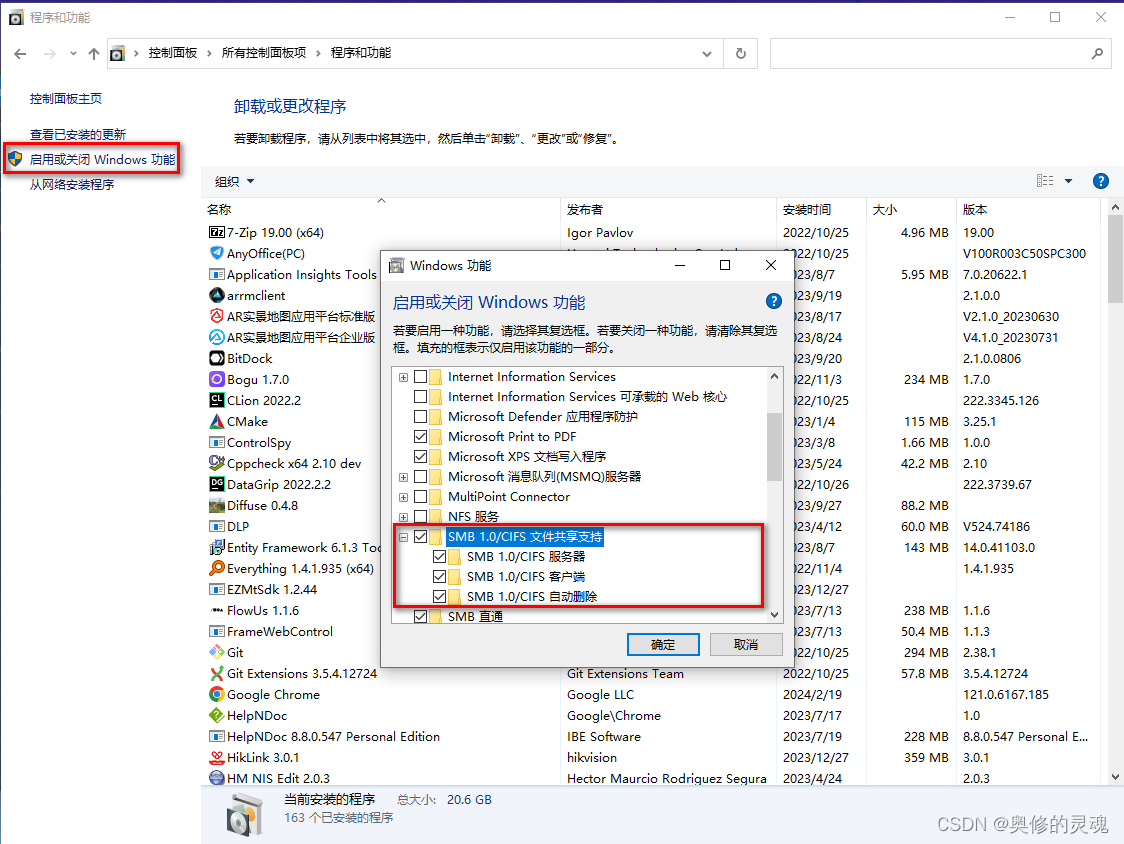Image resolution: width=1124 pixels, height=844 pixels.
Task: Sort by 名称 column header
Action: (380, 209)
